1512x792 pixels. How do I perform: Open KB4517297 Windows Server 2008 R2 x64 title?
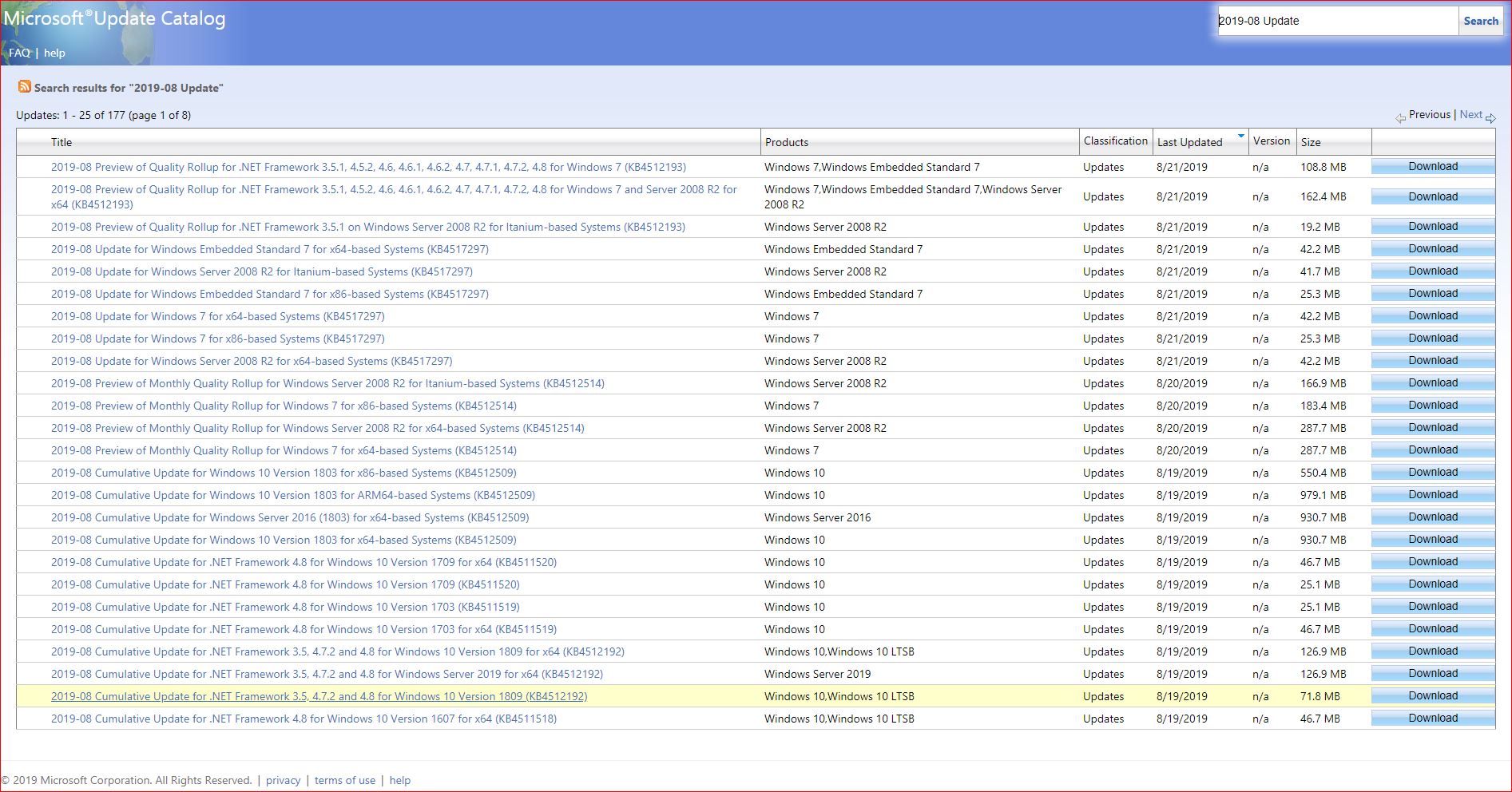tap(252, 361)
